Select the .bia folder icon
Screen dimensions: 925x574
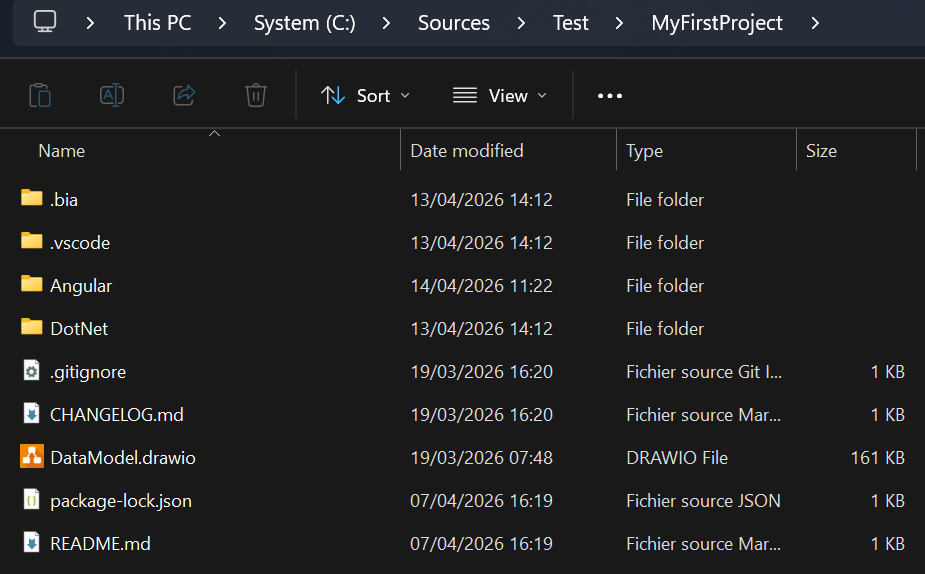tap(31, 198)
